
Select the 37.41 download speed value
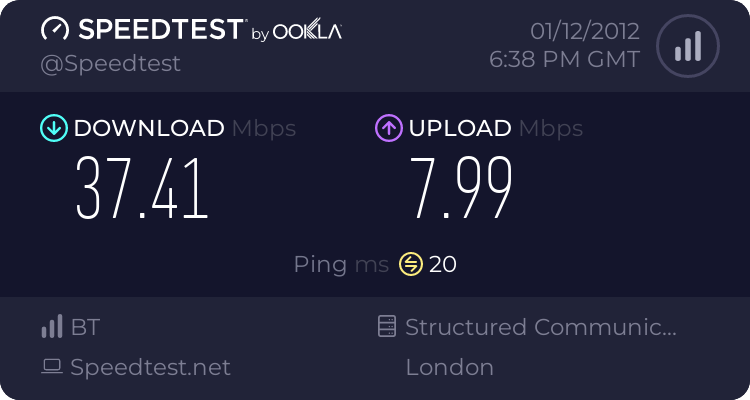click(143, 190)
